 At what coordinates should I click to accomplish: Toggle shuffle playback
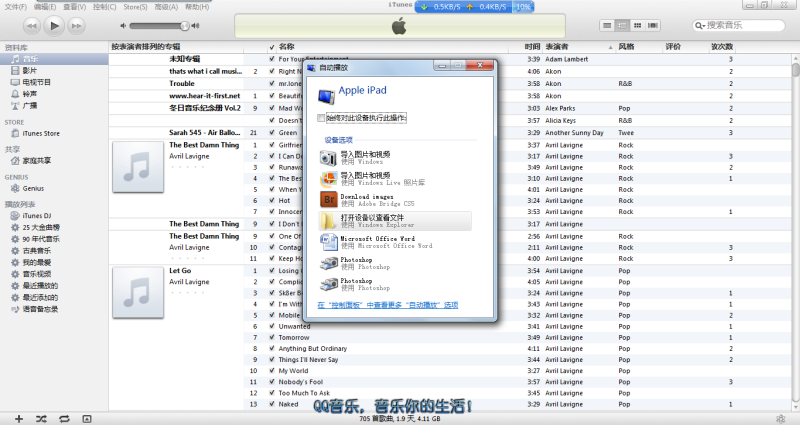click(x=41, y=419)
